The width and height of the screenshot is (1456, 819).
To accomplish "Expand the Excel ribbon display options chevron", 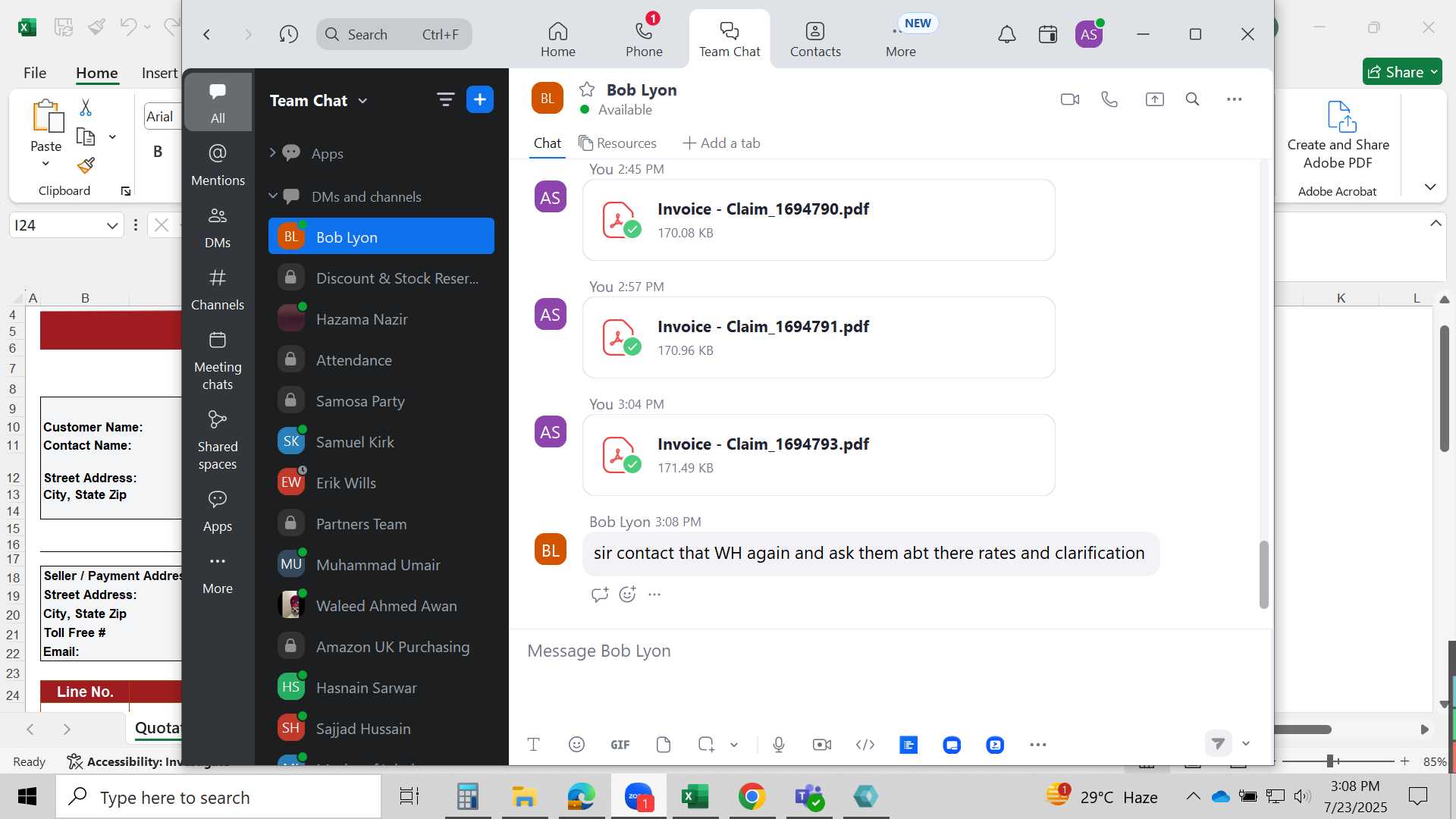I will click(1430, 187).
